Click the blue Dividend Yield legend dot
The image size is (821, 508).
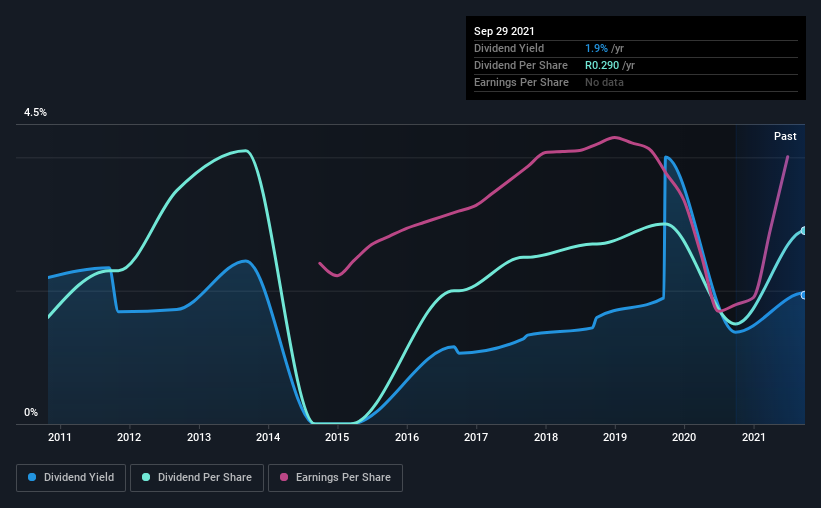coord(32,477)
